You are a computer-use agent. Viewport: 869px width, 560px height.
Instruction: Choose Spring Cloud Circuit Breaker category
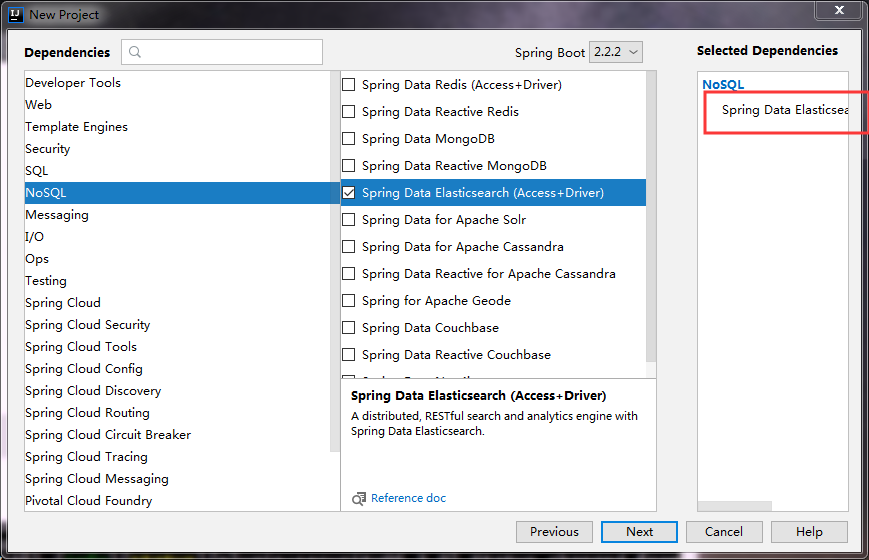(x=177, y=435)
